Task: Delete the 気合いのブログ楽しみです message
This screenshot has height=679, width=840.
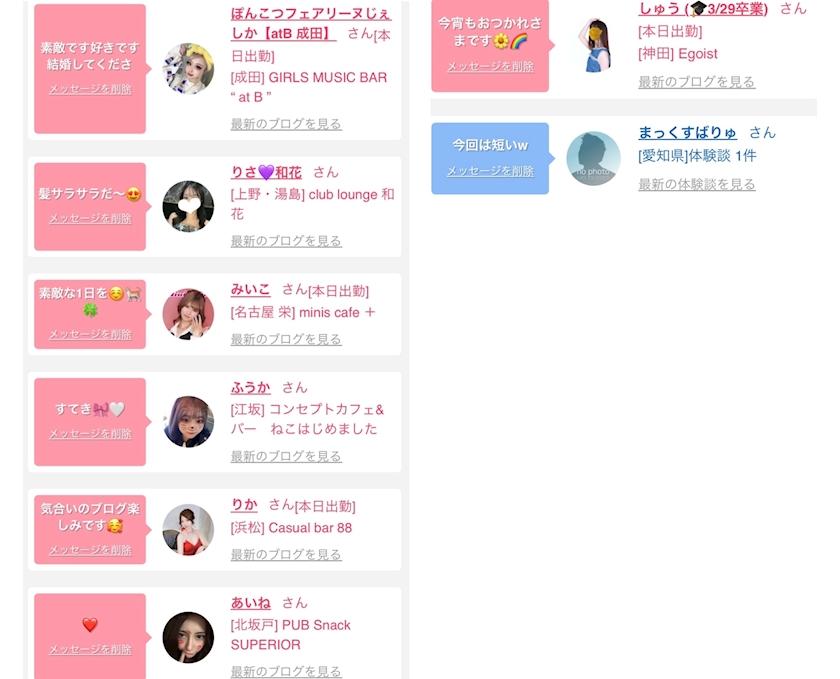Action: tap(91, 550)
